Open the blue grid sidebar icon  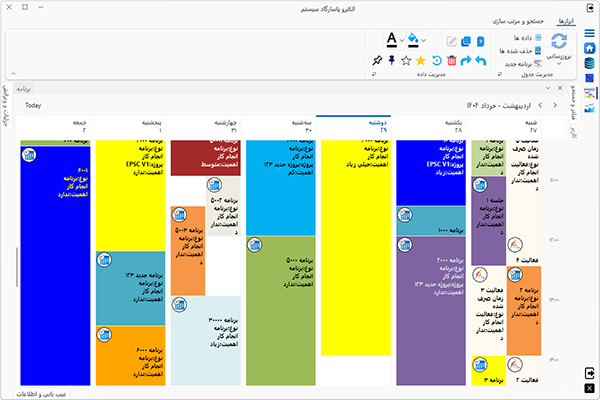(589, 78)
